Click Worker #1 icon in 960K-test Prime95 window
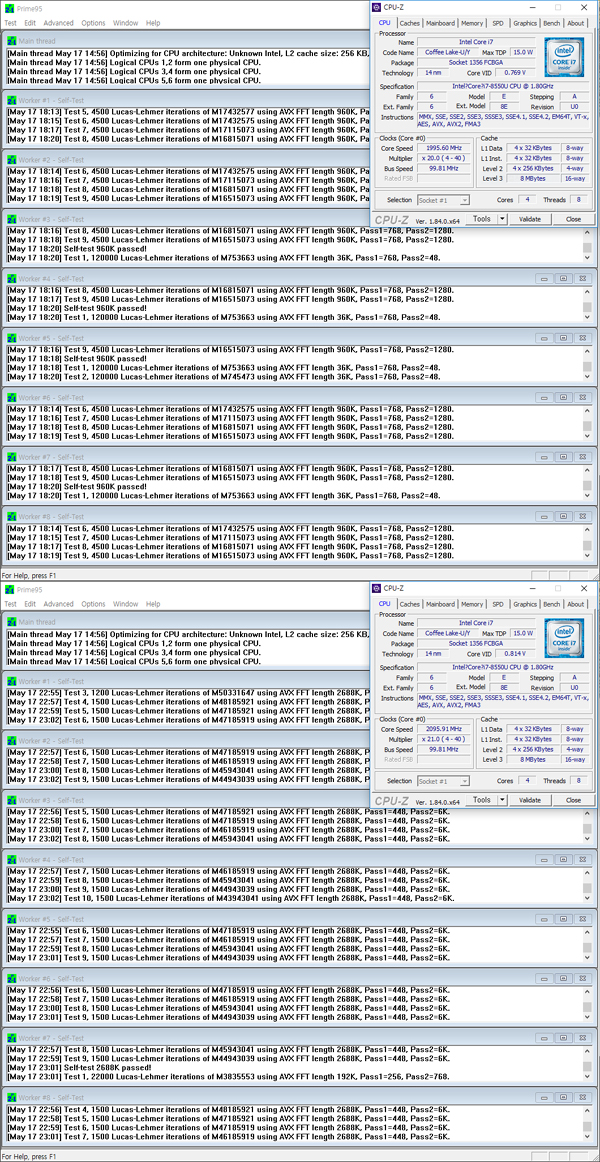Viewport: 600px width, 1162px height. (x=11, y=100)
